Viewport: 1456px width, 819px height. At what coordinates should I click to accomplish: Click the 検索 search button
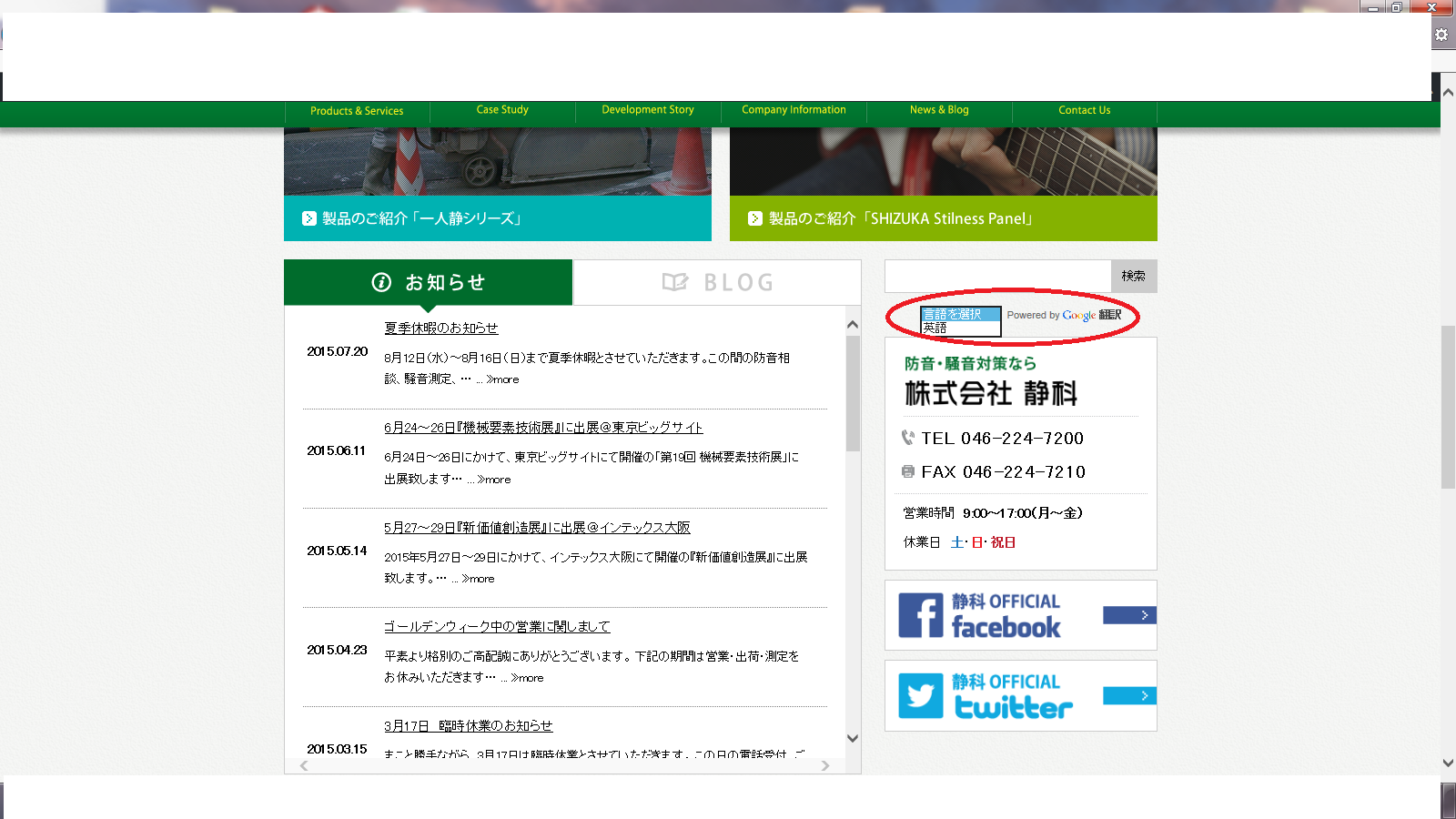pos(1134,276)
